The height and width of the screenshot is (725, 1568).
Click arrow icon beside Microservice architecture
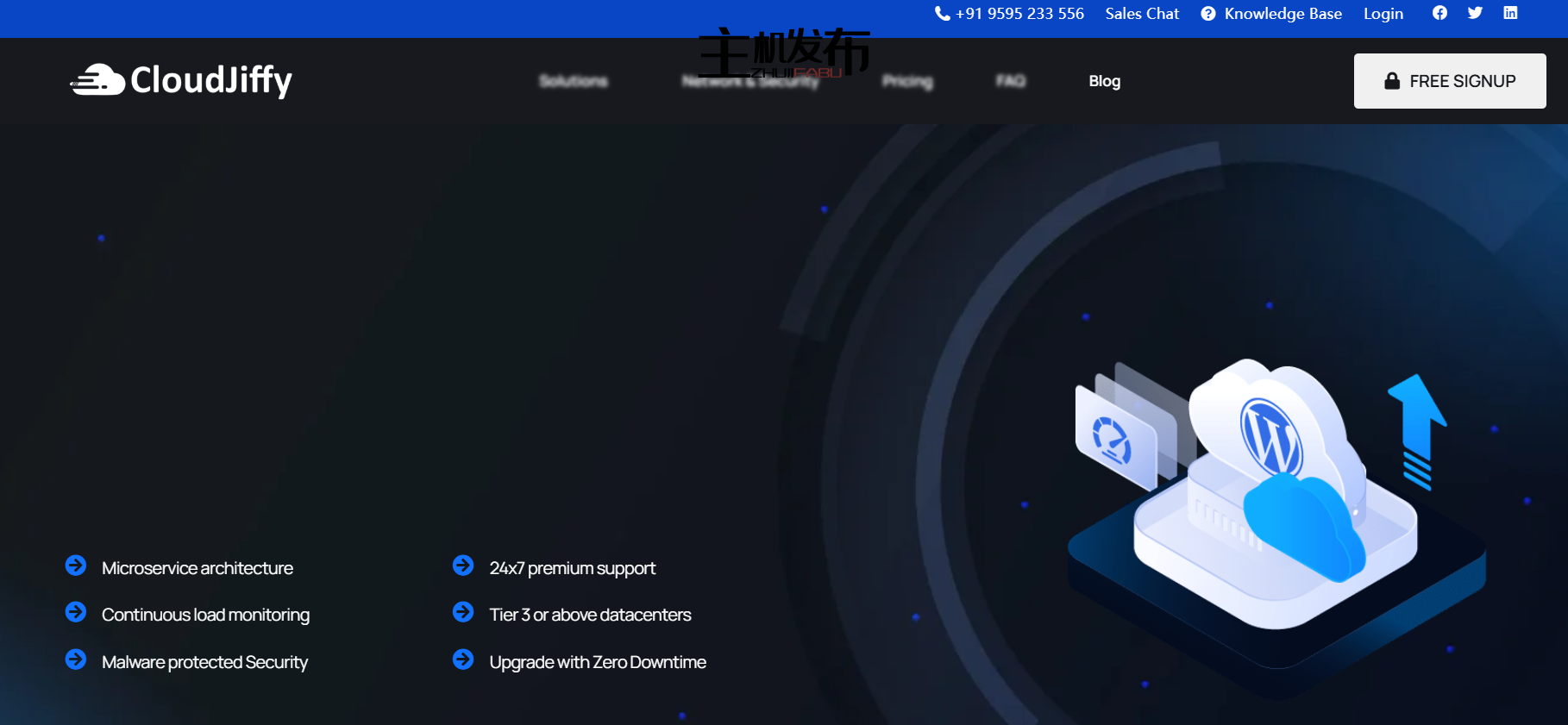click(76, 566)
